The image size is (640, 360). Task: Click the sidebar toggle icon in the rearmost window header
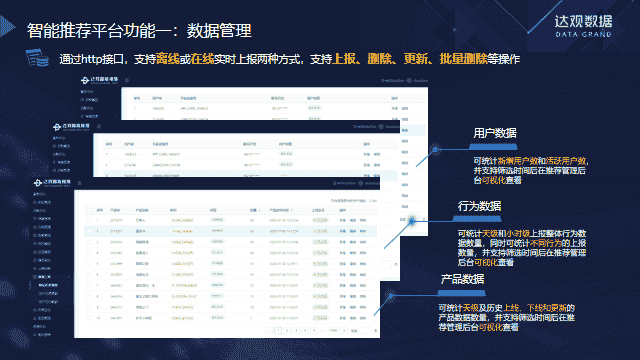[x=127, y=80]
